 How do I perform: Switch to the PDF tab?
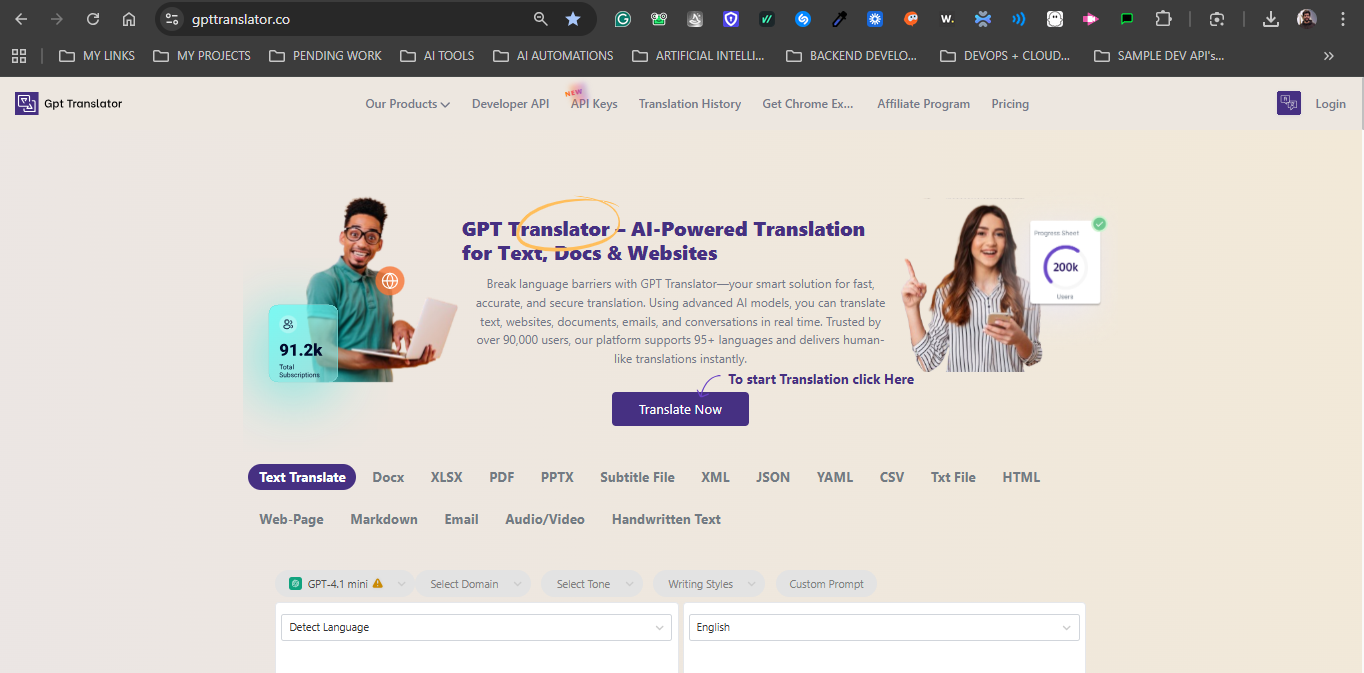click(x=502, y=477)
